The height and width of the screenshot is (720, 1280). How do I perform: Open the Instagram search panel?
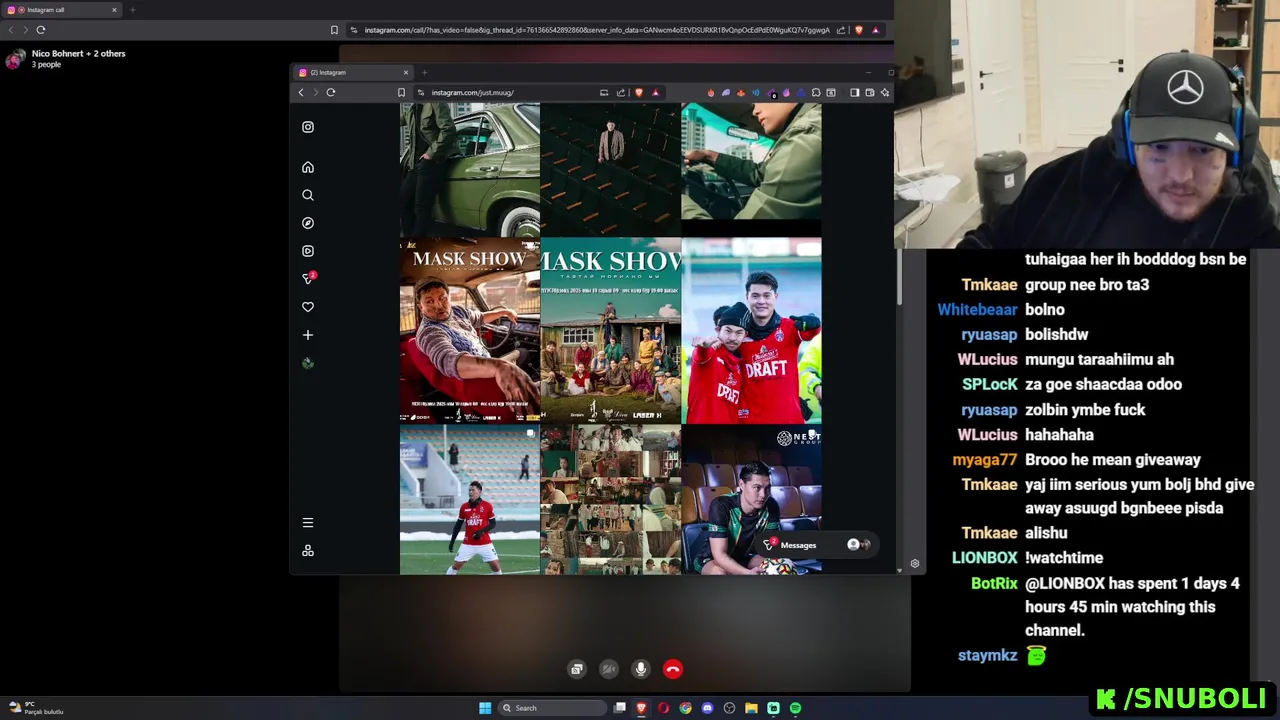click(308, 195)
